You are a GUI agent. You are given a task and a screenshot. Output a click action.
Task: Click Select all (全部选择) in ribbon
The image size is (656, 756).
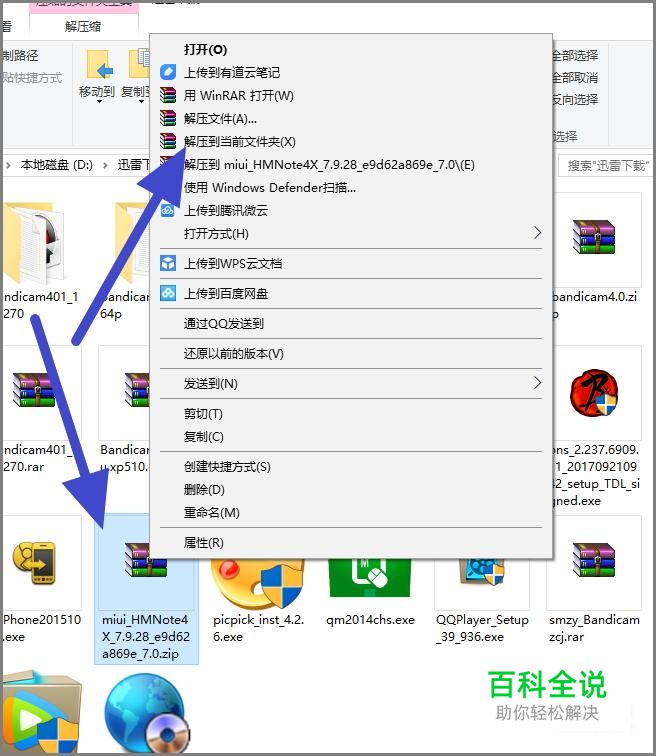coord(575,55)
